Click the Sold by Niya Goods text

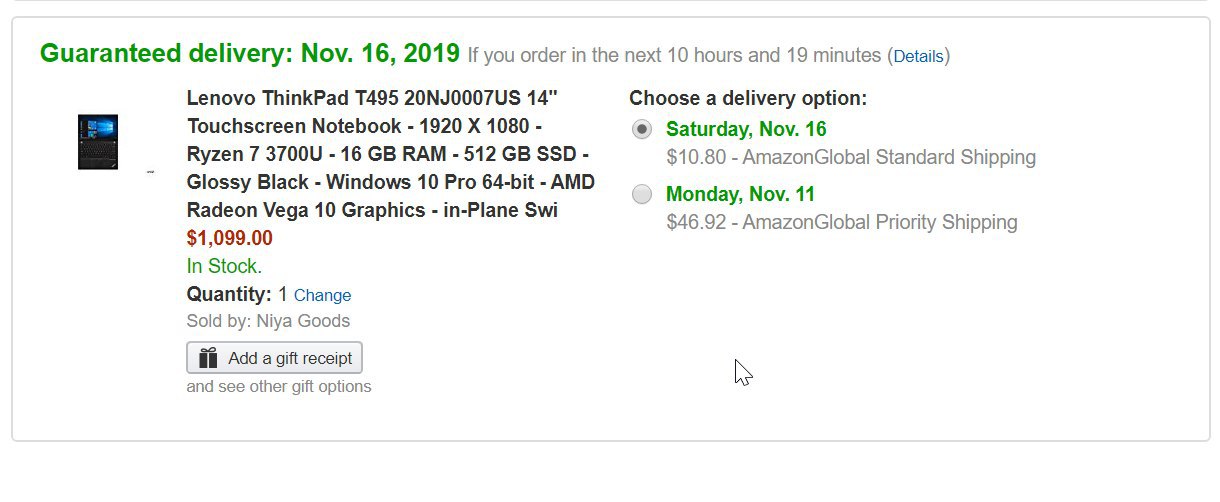(x=268, y=321)
